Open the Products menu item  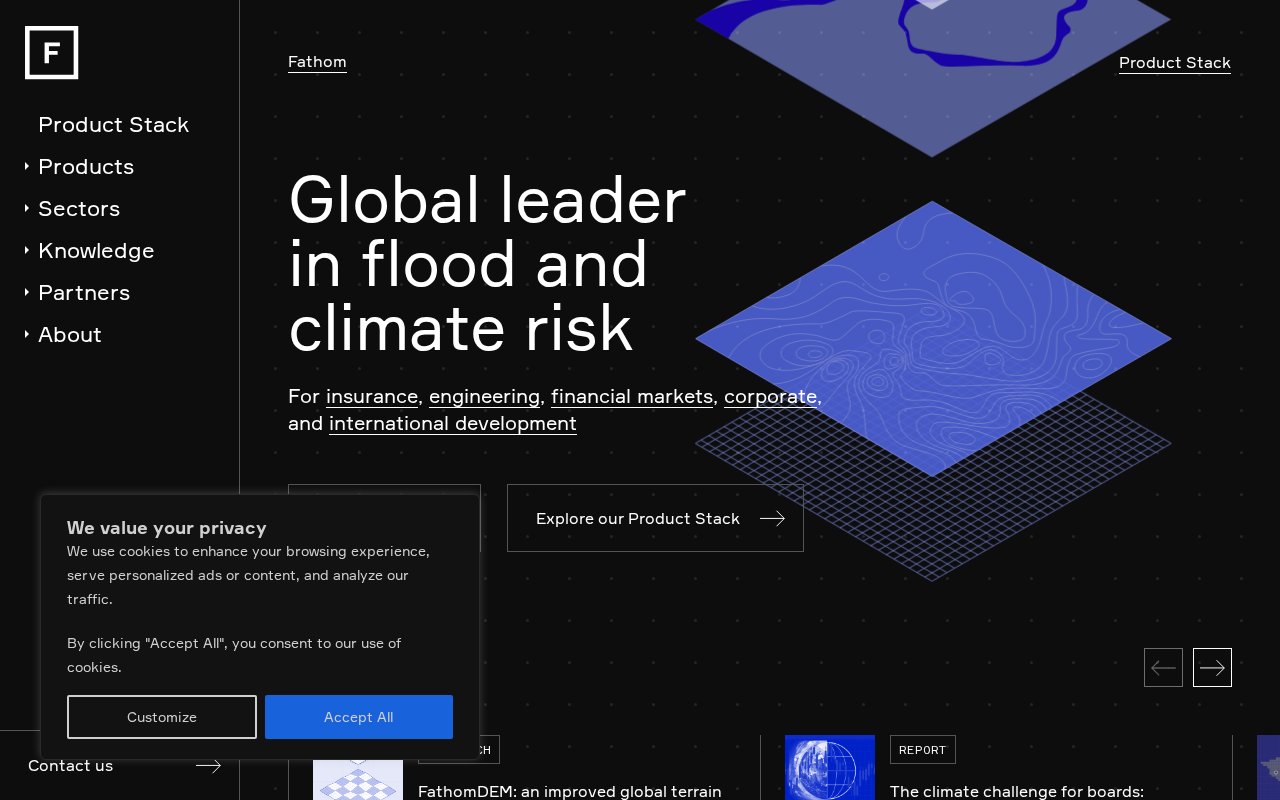click(86, 167)
